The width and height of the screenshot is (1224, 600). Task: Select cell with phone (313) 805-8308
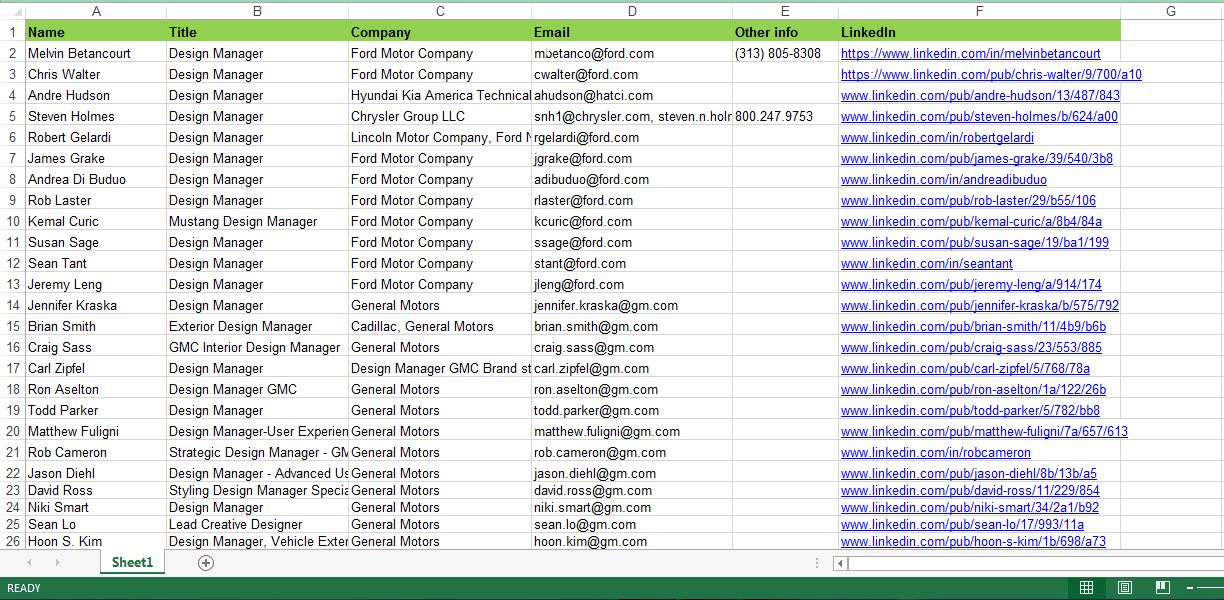[x=785, y=54]
